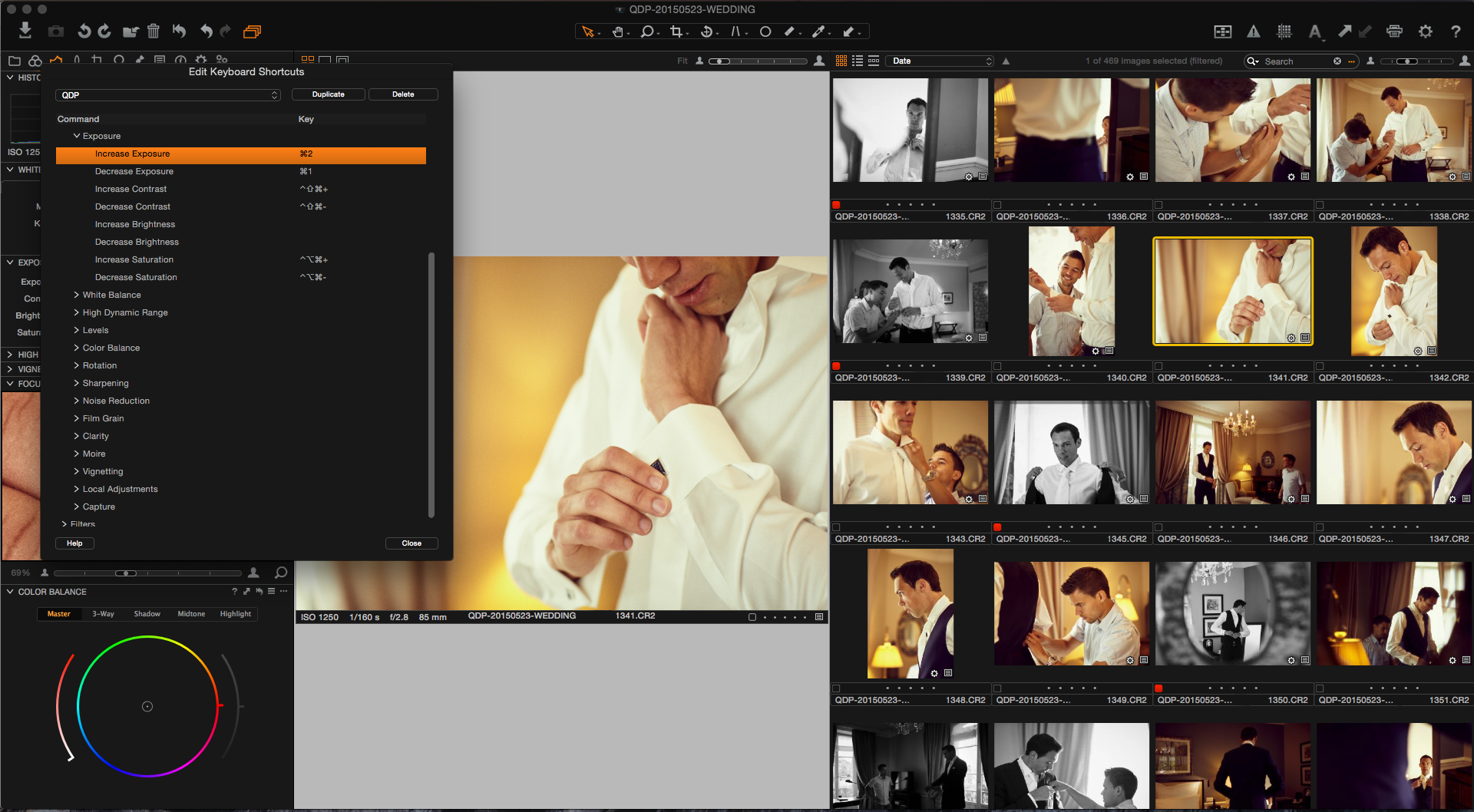The height and width of the screenshot is (812, 1474).
Task: Click the Delete shortcut set button
Action: click(x=403, y=94)
